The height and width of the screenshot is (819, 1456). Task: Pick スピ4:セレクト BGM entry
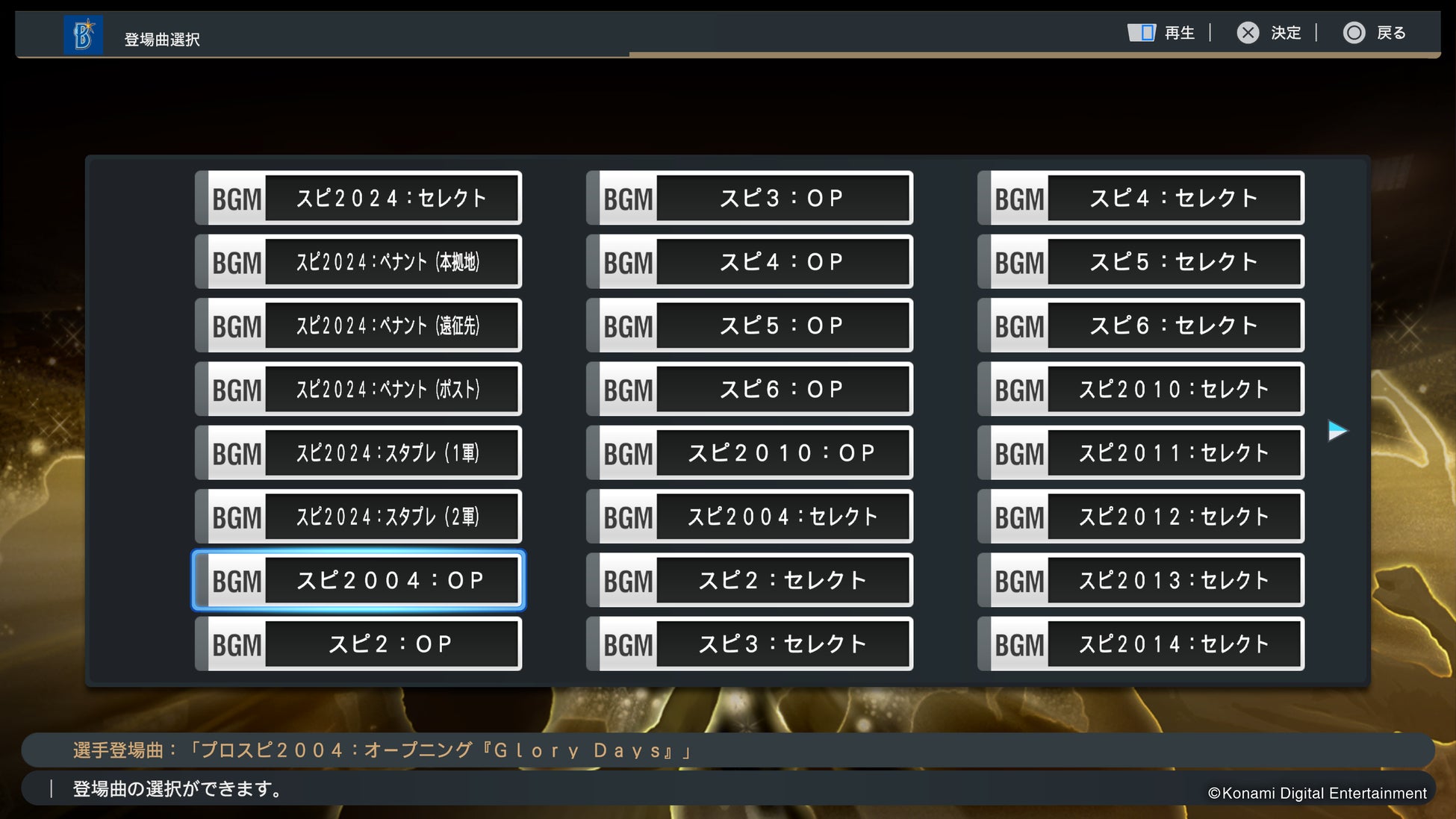point(1141,198)
